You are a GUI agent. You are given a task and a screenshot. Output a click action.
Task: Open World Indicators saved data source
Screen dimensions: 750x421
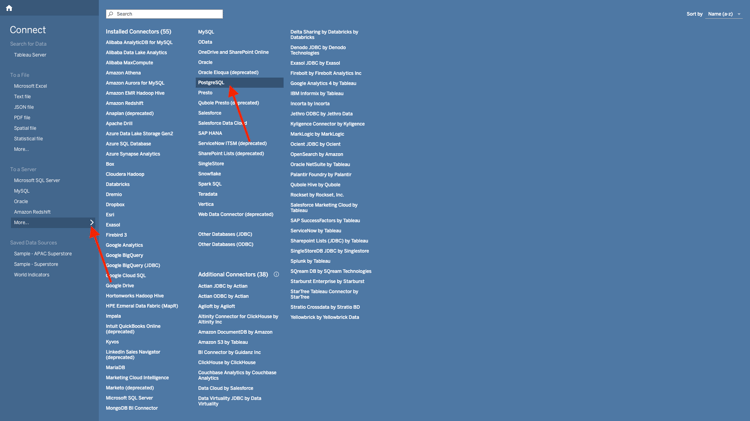point(32,275)
